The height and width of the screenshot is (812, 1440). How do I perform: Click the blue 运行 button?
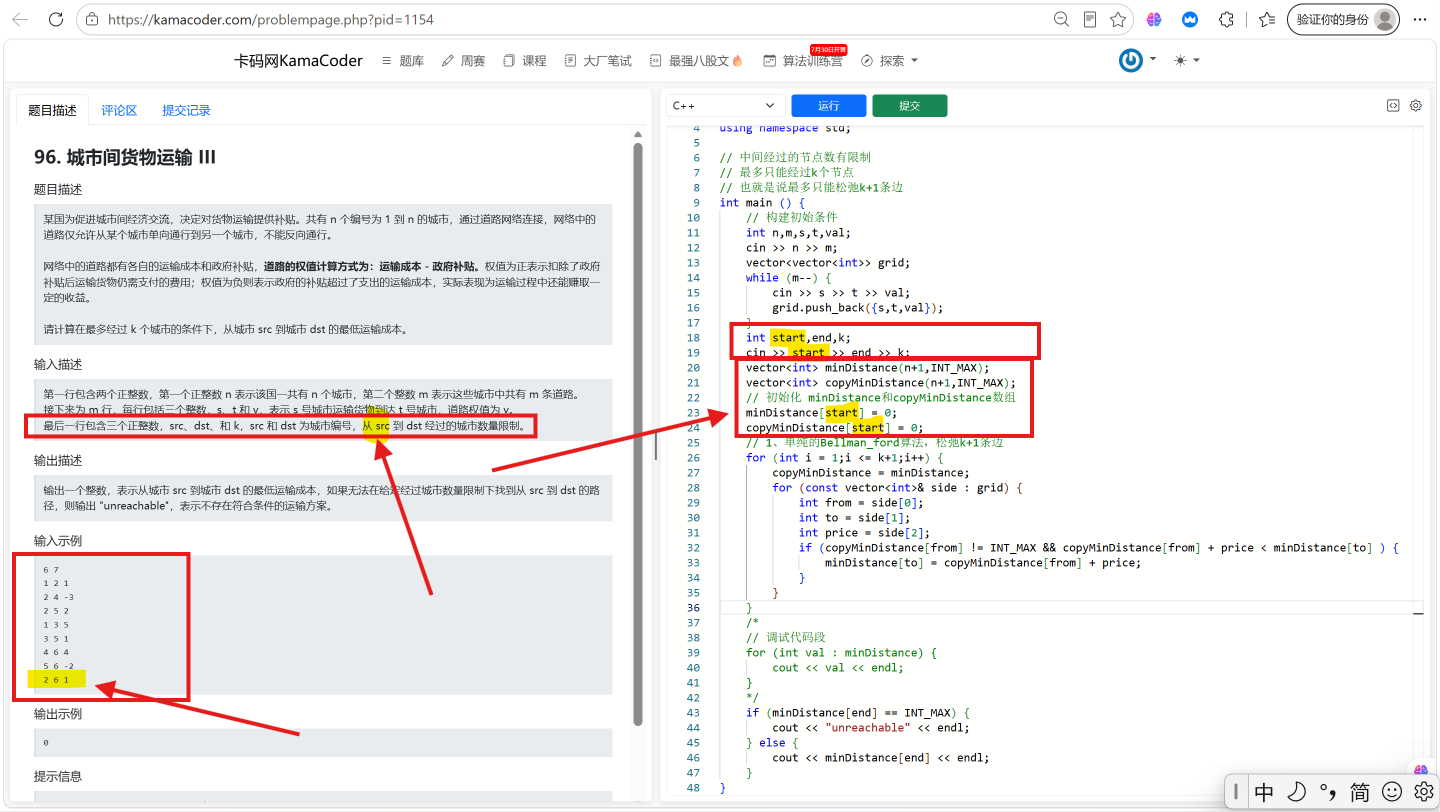pos(828,105)
